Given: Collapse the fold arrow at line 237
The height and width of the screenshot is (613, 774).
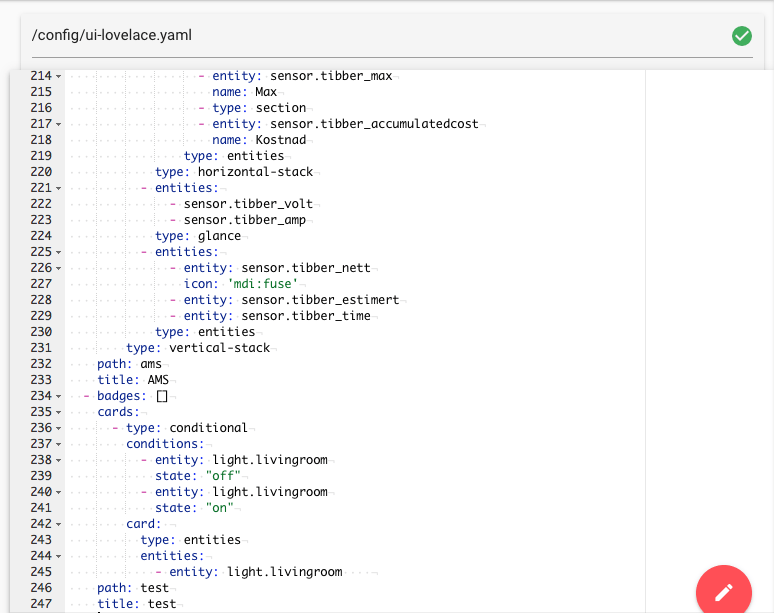Looking at the screenshot, I should tap(58, 445).
